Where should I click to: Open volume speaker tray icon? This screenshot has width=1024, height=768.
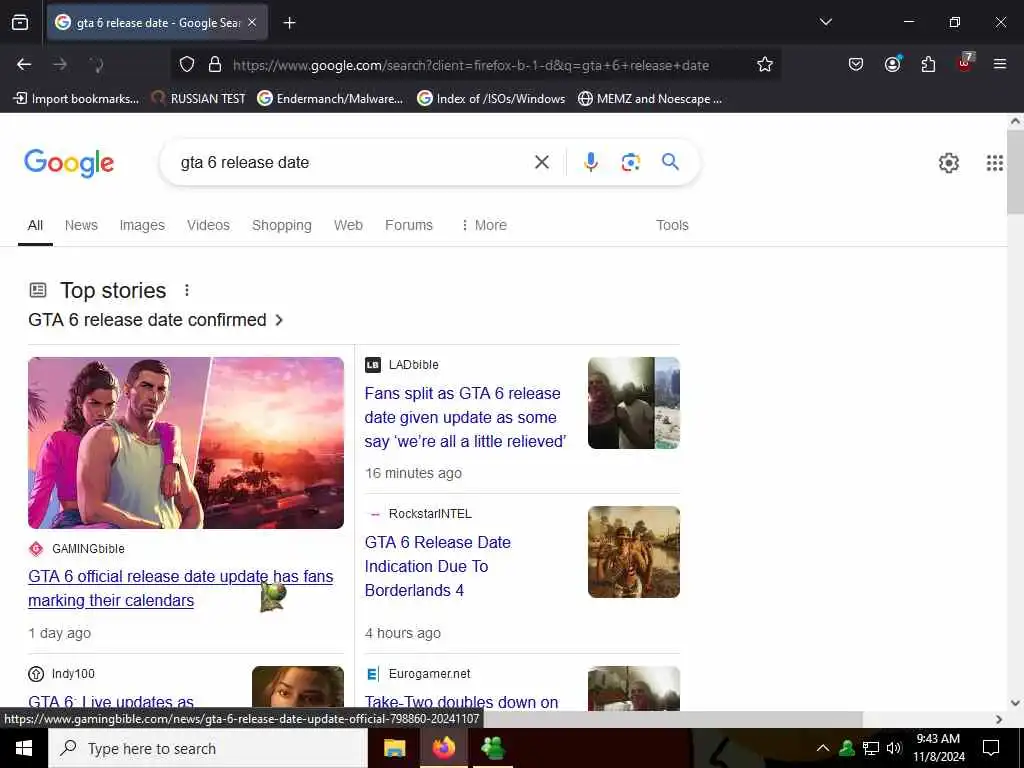[x=894, y=748]
